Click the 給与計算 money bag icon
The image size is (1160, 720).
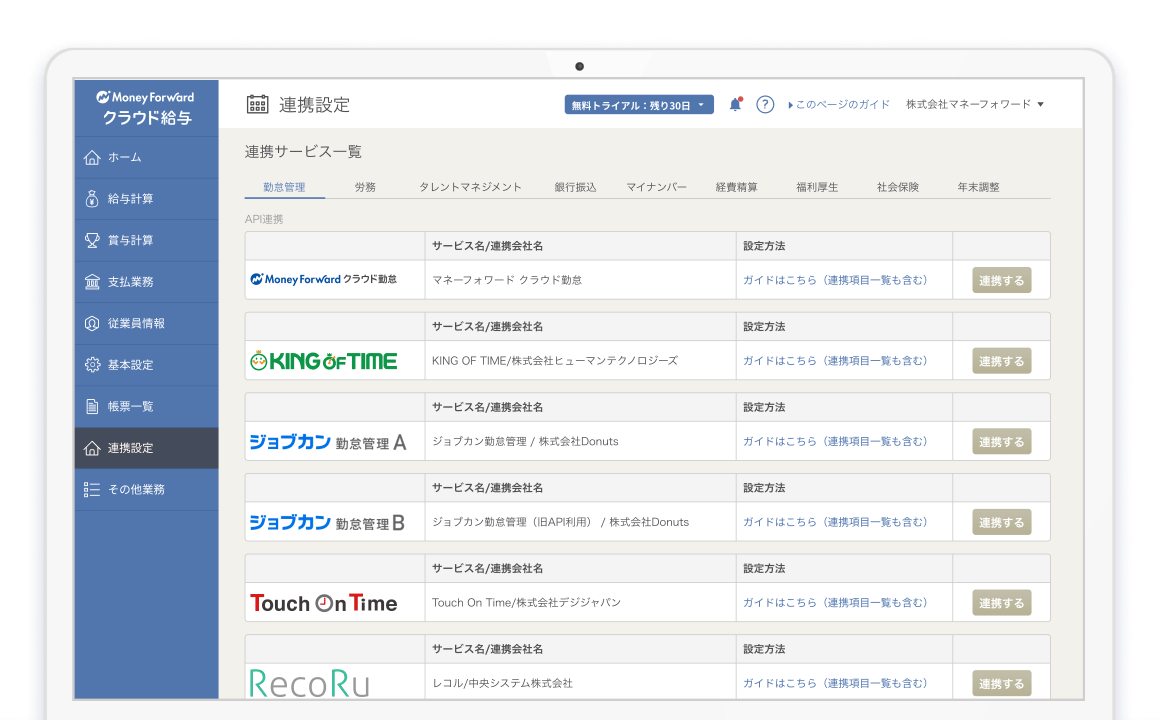point(92,199)
